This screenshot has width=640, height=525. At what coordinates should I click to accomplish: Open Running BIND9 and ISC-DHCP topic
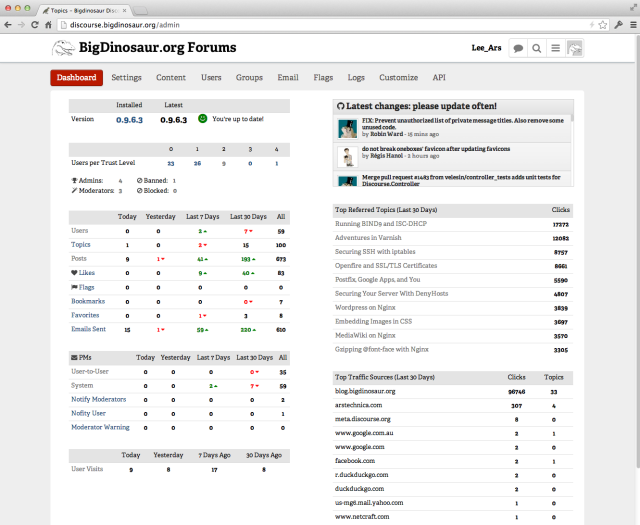pos(381,224)
